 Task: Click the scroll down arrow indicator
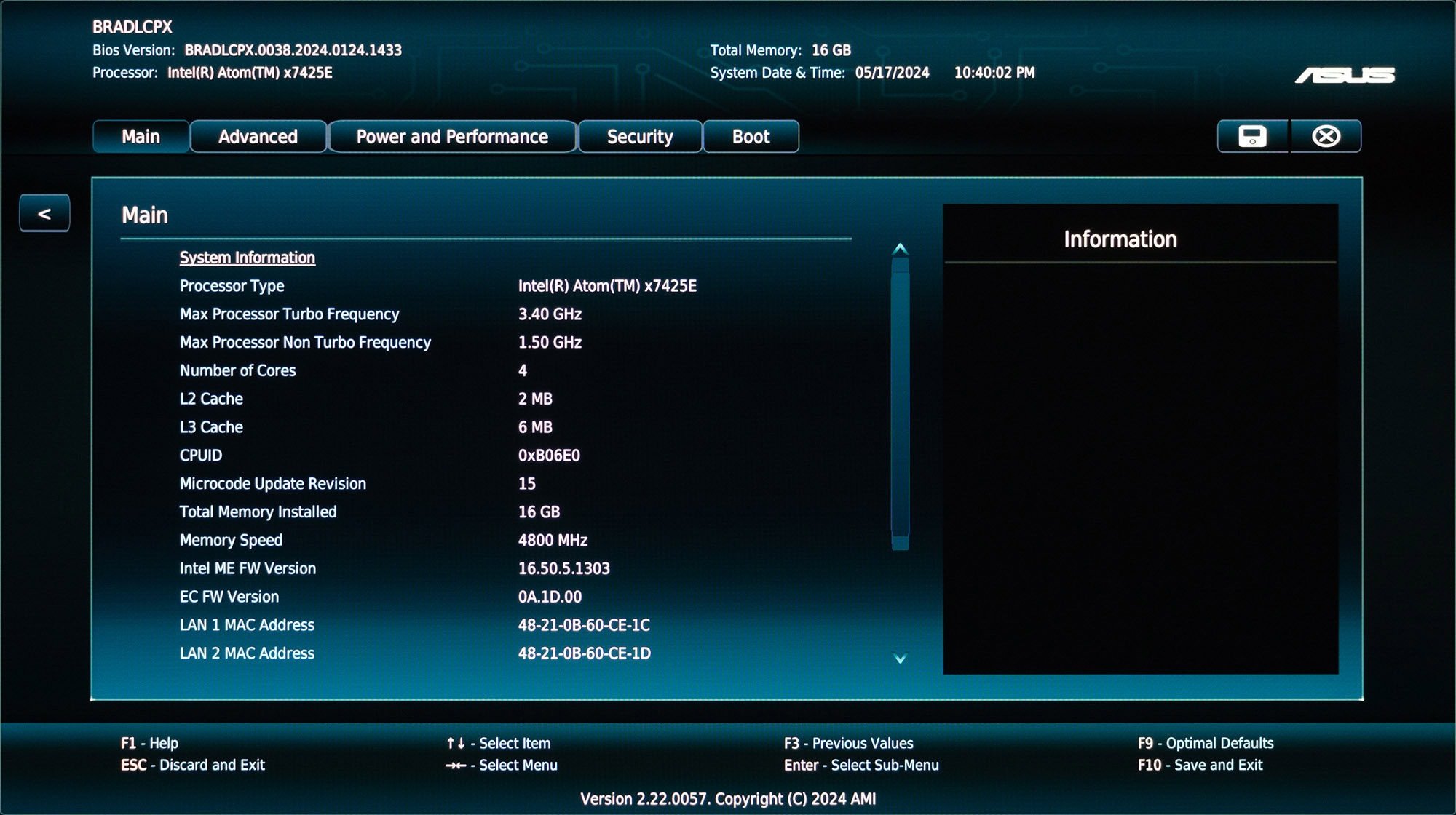pyautogui.click(x=898, y=658)
